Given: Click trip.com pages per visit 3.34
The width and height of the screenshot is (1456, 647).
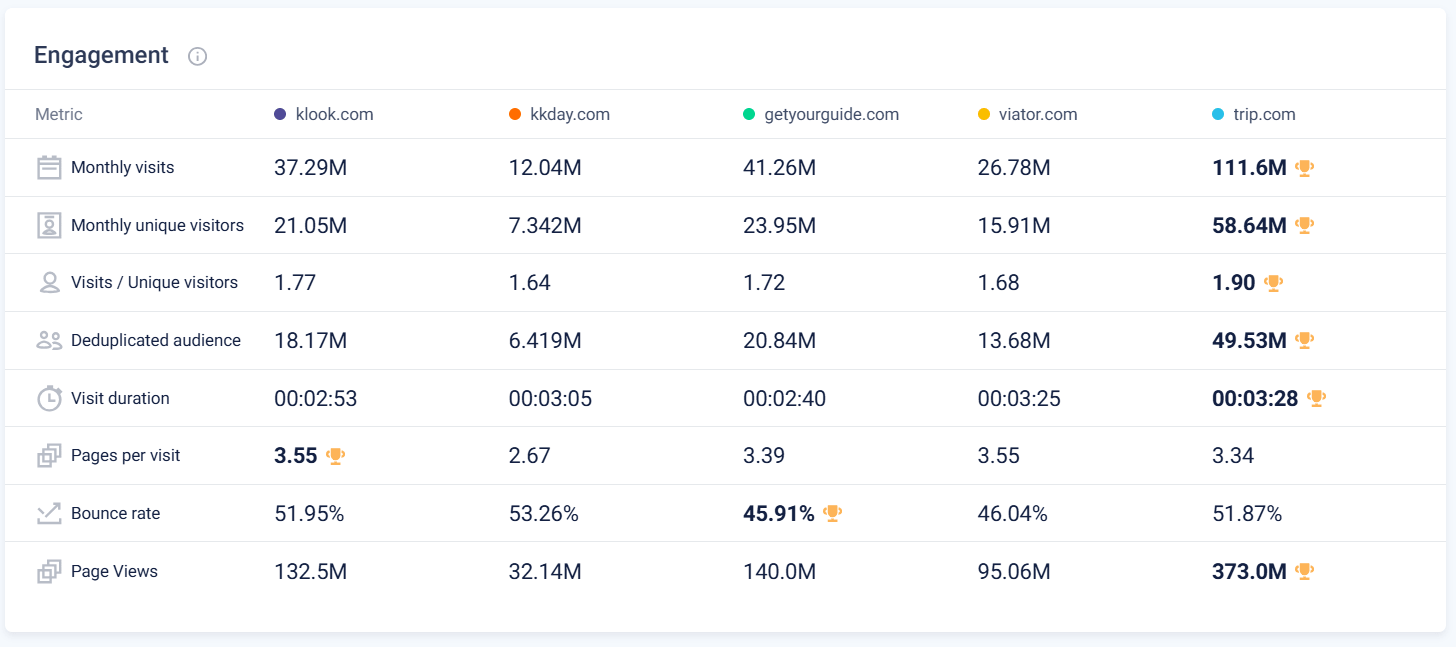Looking at the screenshot, I should [x=1233, y=456].
